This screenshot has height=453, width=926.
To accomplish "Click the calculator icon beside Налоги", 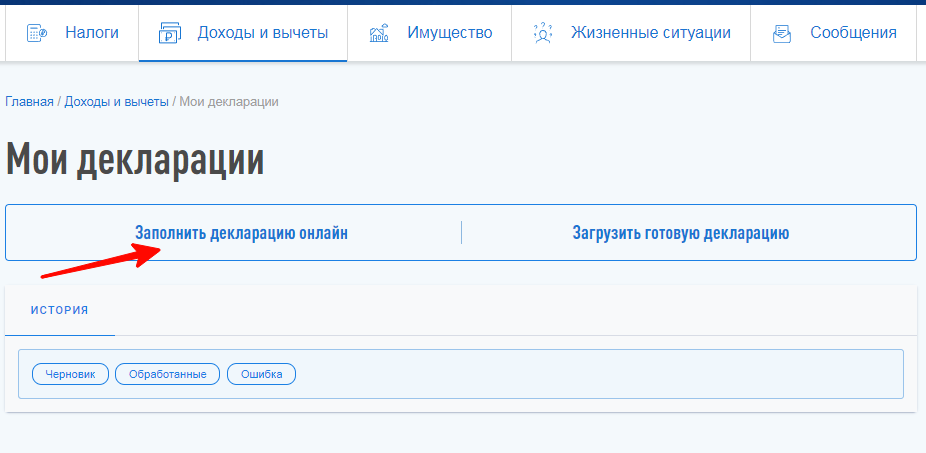I will point(37,33).
